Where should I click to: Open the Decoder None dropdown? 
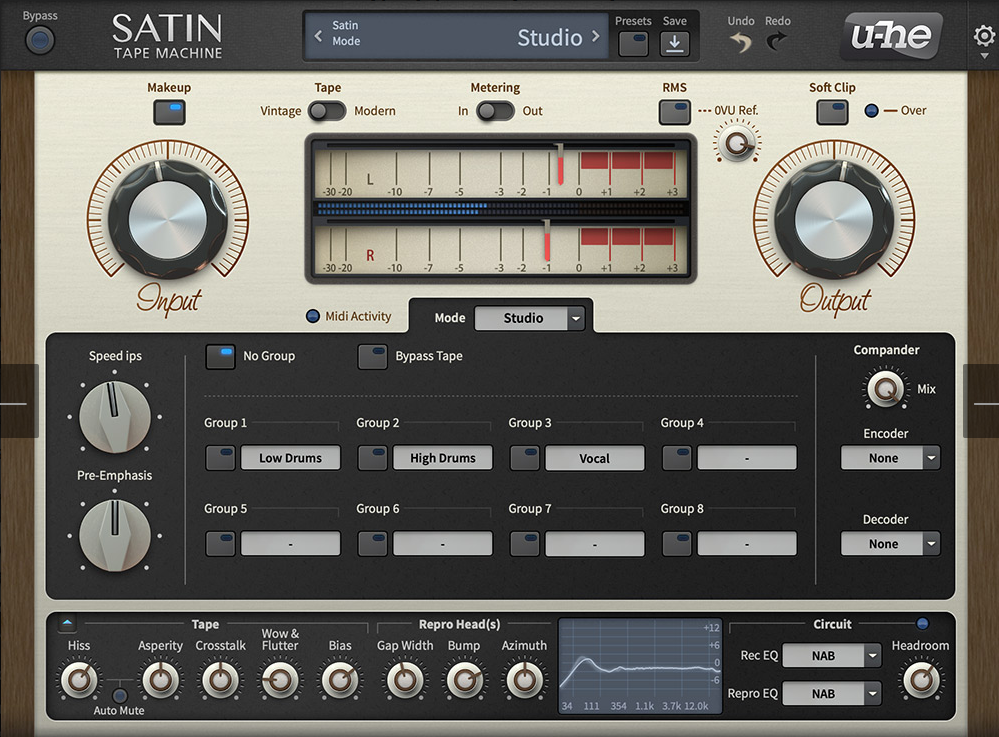click(890, 544)
